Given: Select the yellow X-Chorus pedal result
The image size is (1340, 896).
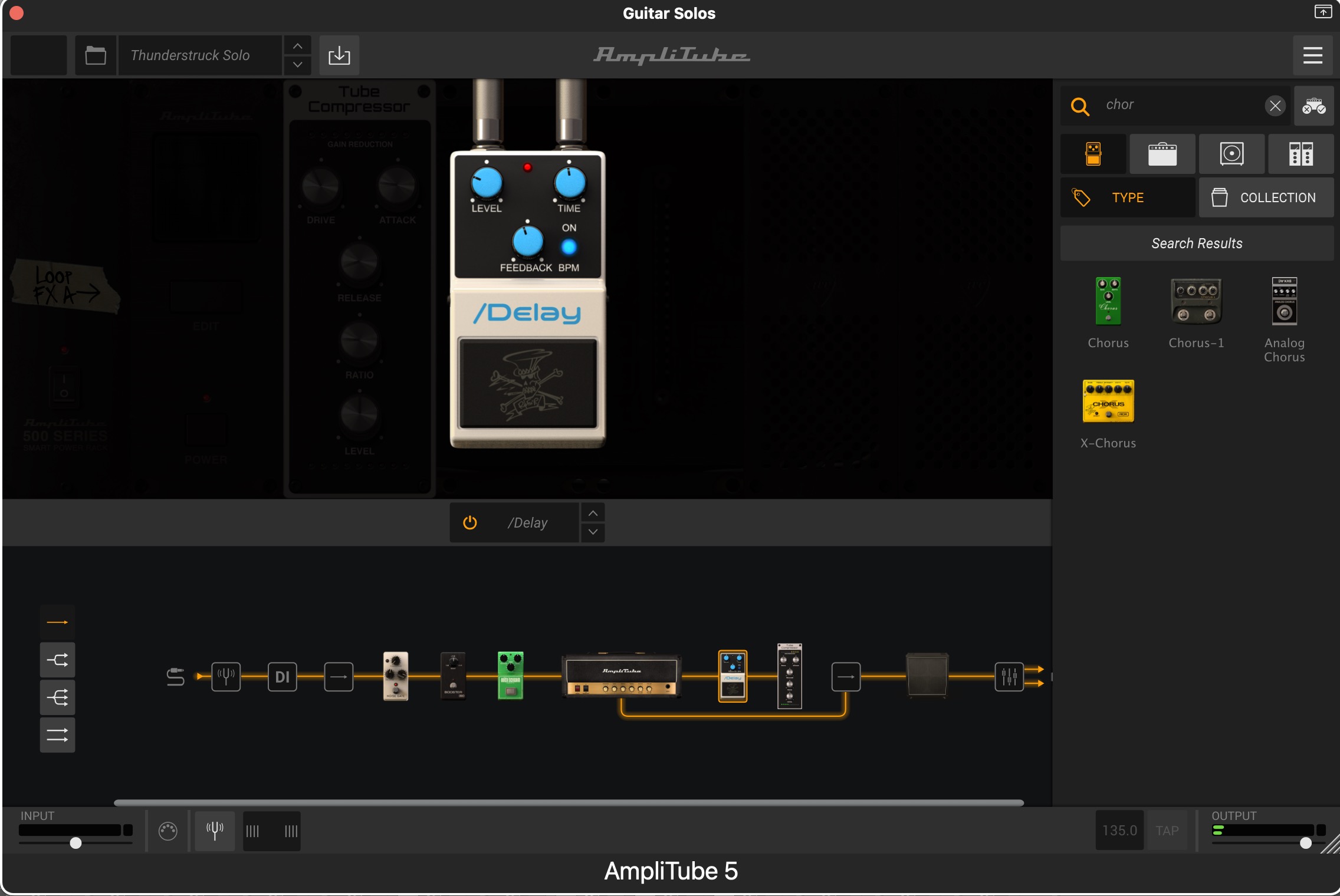Looking at the screenshot, I should 1108,401.
